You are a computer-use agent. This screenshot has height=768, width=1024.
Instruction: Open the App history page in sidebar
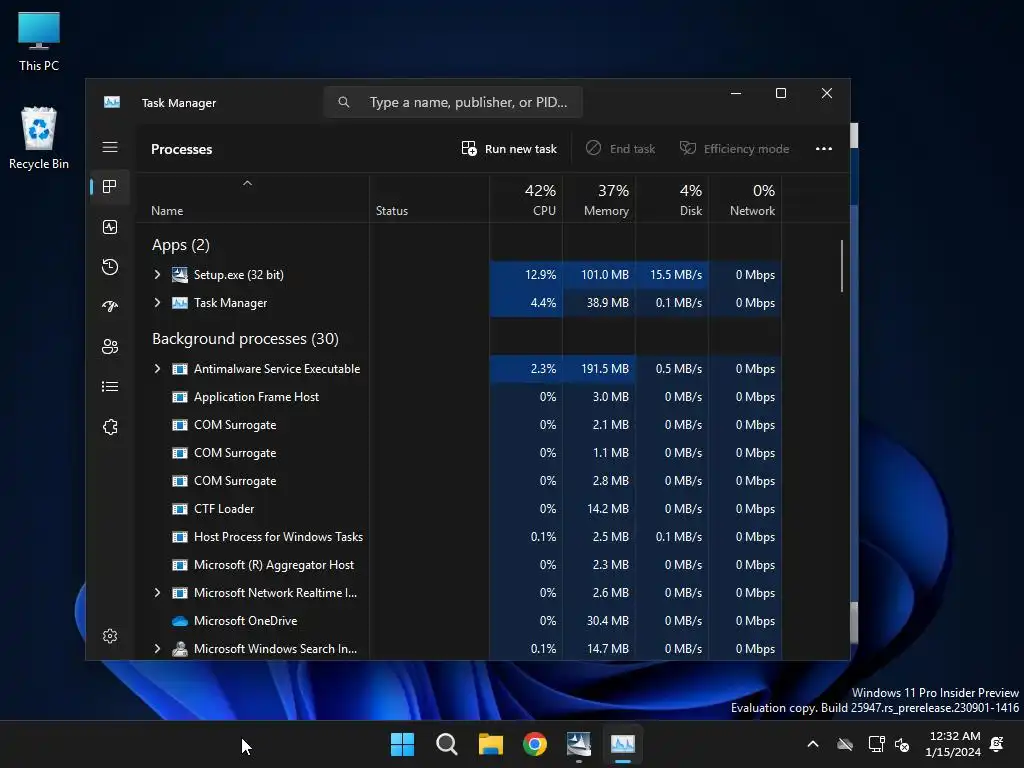(110, 266)
